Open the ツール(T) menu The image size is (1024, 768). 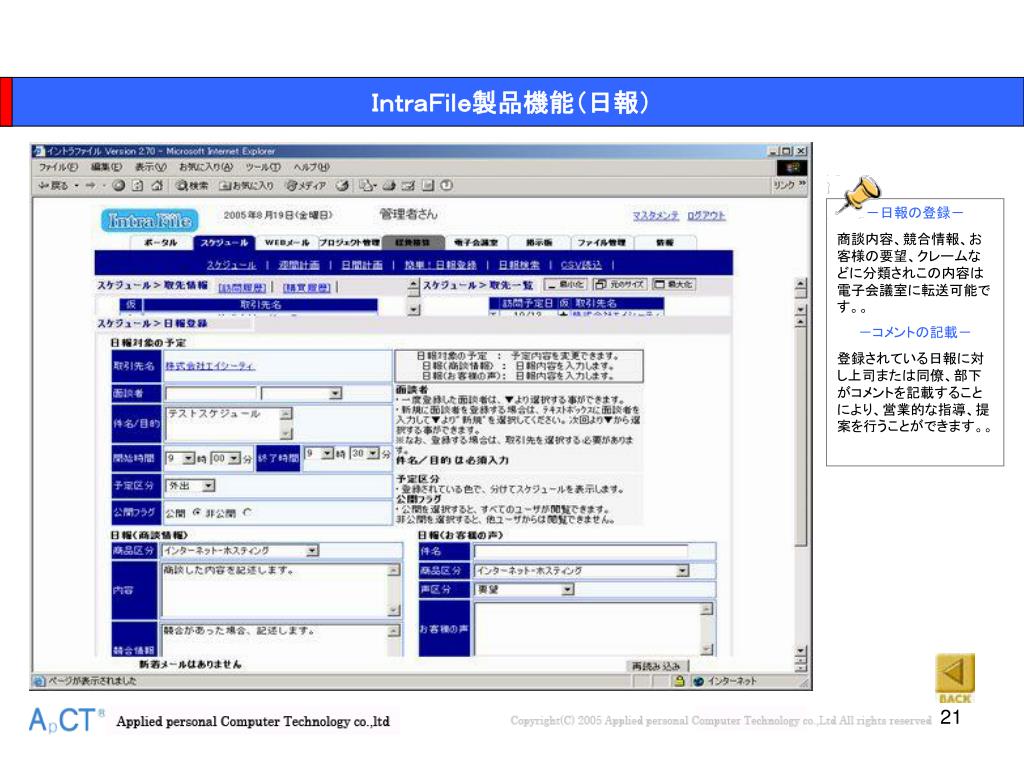coord(263,167)
